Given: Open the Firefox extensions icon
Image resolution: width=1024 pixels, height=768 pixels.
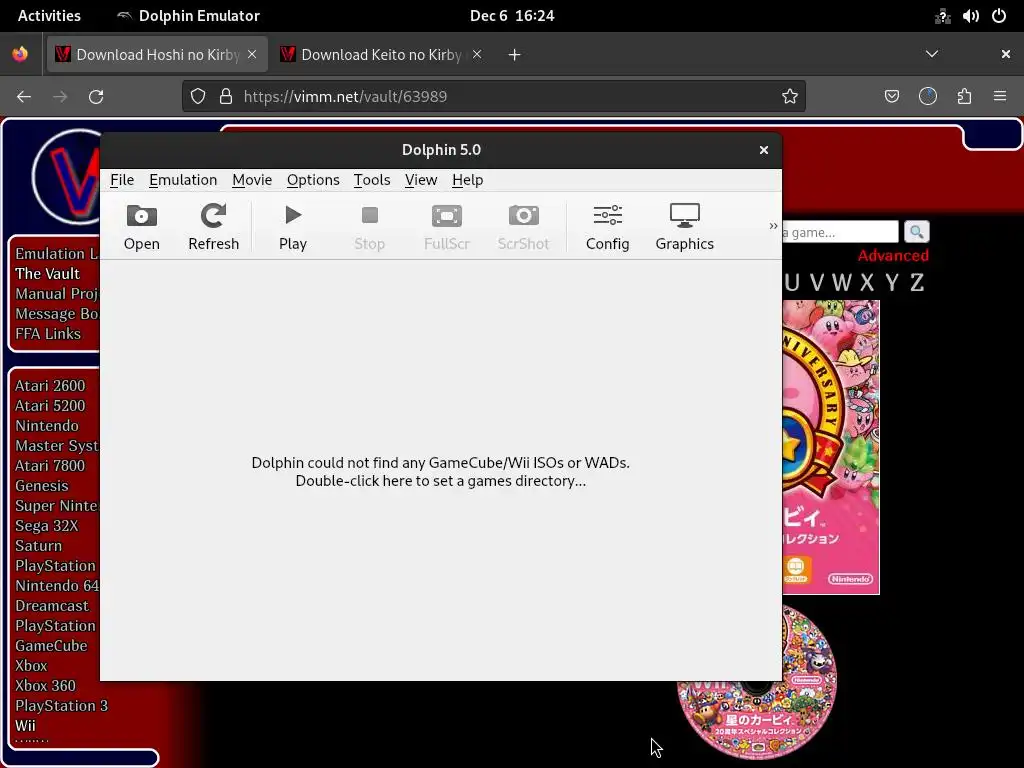Looking at the screenshot, I should pyautogui.click(x=964, y=97).
